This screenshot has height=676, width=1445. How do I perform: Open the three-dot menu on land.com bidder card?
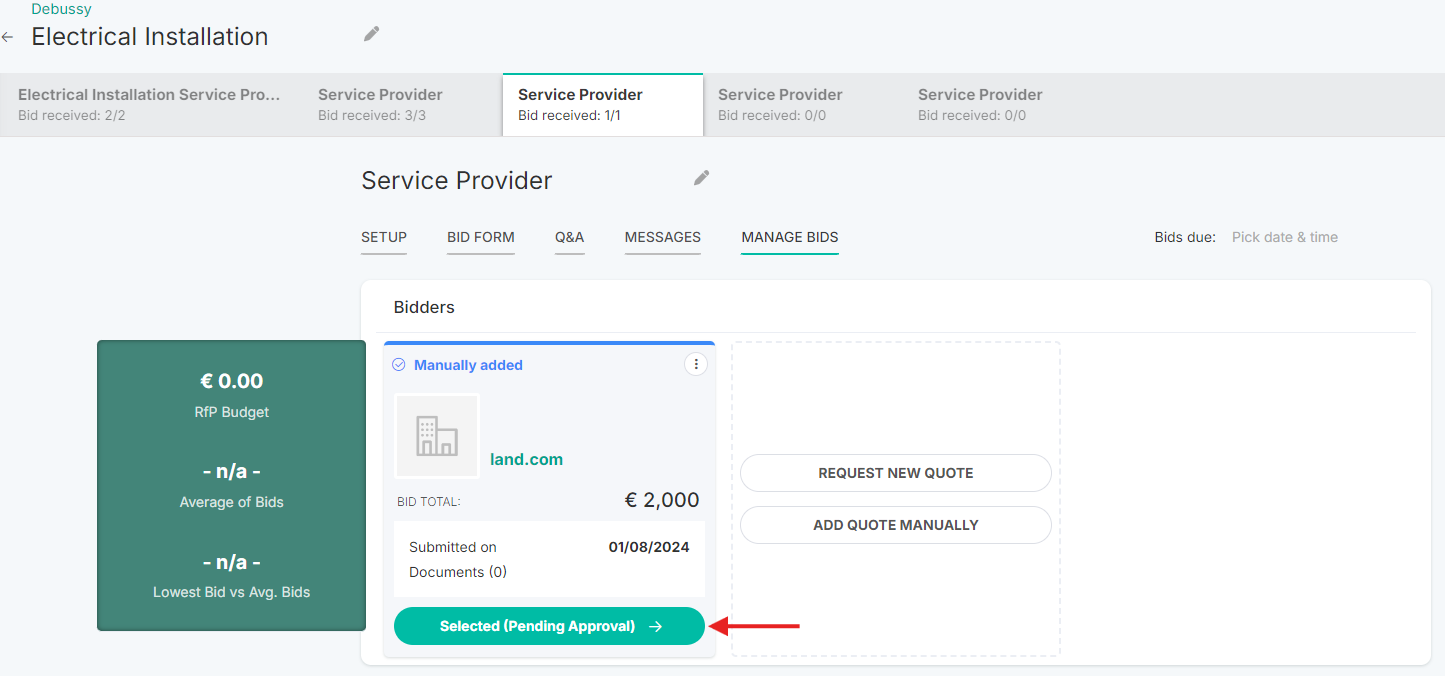pyautogui.click(x=696, y=365)
